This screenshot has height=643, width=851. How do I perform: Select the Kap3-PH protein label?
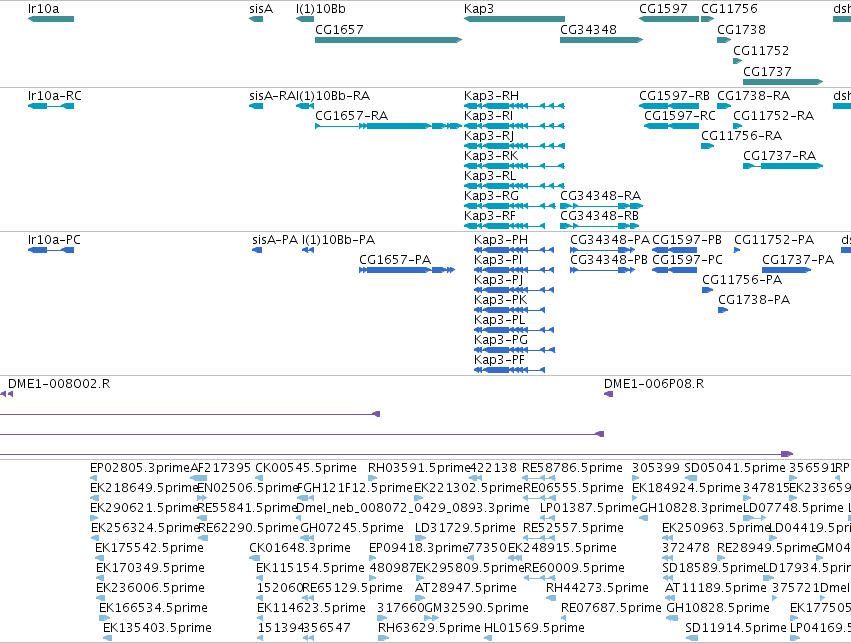click(500, 240)
